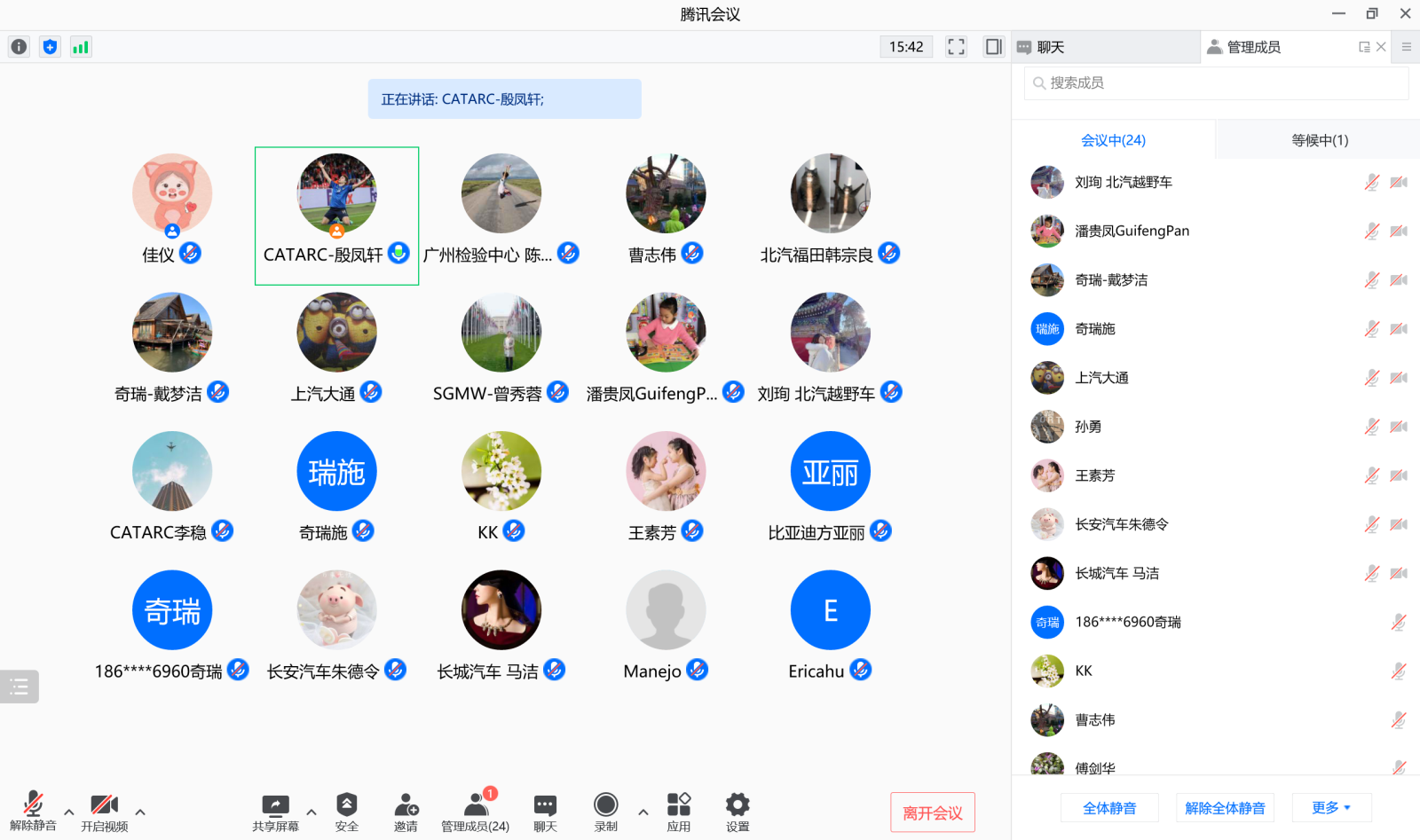1420x840 pixels.
Task: Enter fullscreen mode icon
Action: pyautogui.click(x=956, y=47)
